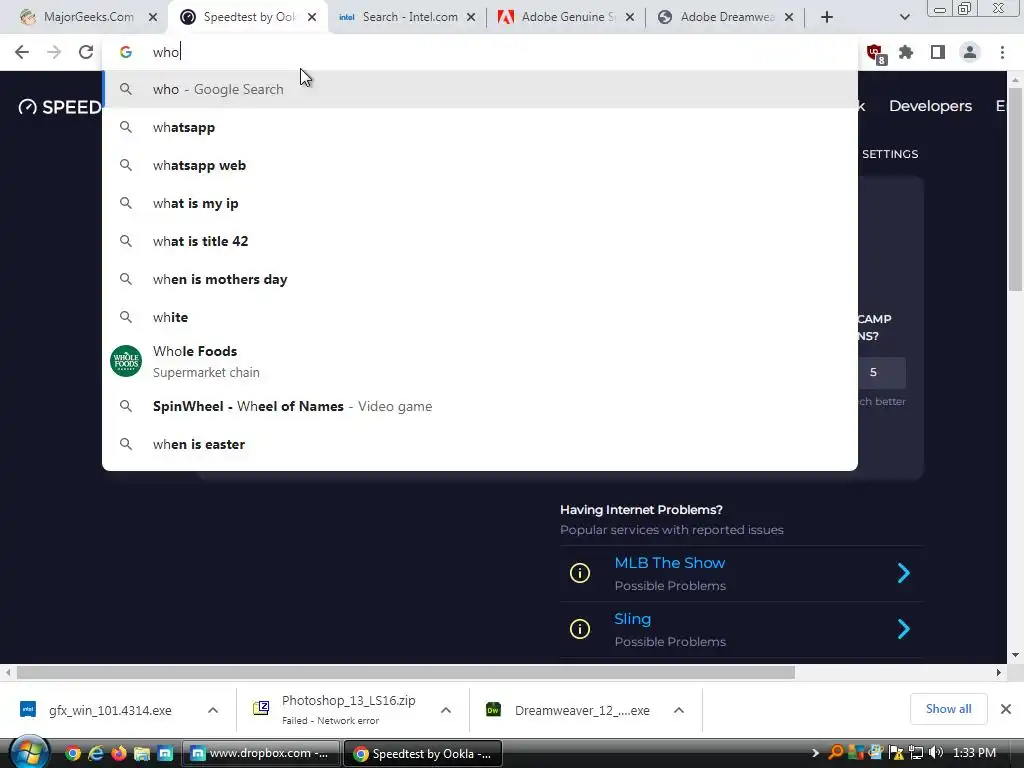Open the uBlock Origin extension icon
The width and height of the screenshot is (1024, 768).
(874, 53)
